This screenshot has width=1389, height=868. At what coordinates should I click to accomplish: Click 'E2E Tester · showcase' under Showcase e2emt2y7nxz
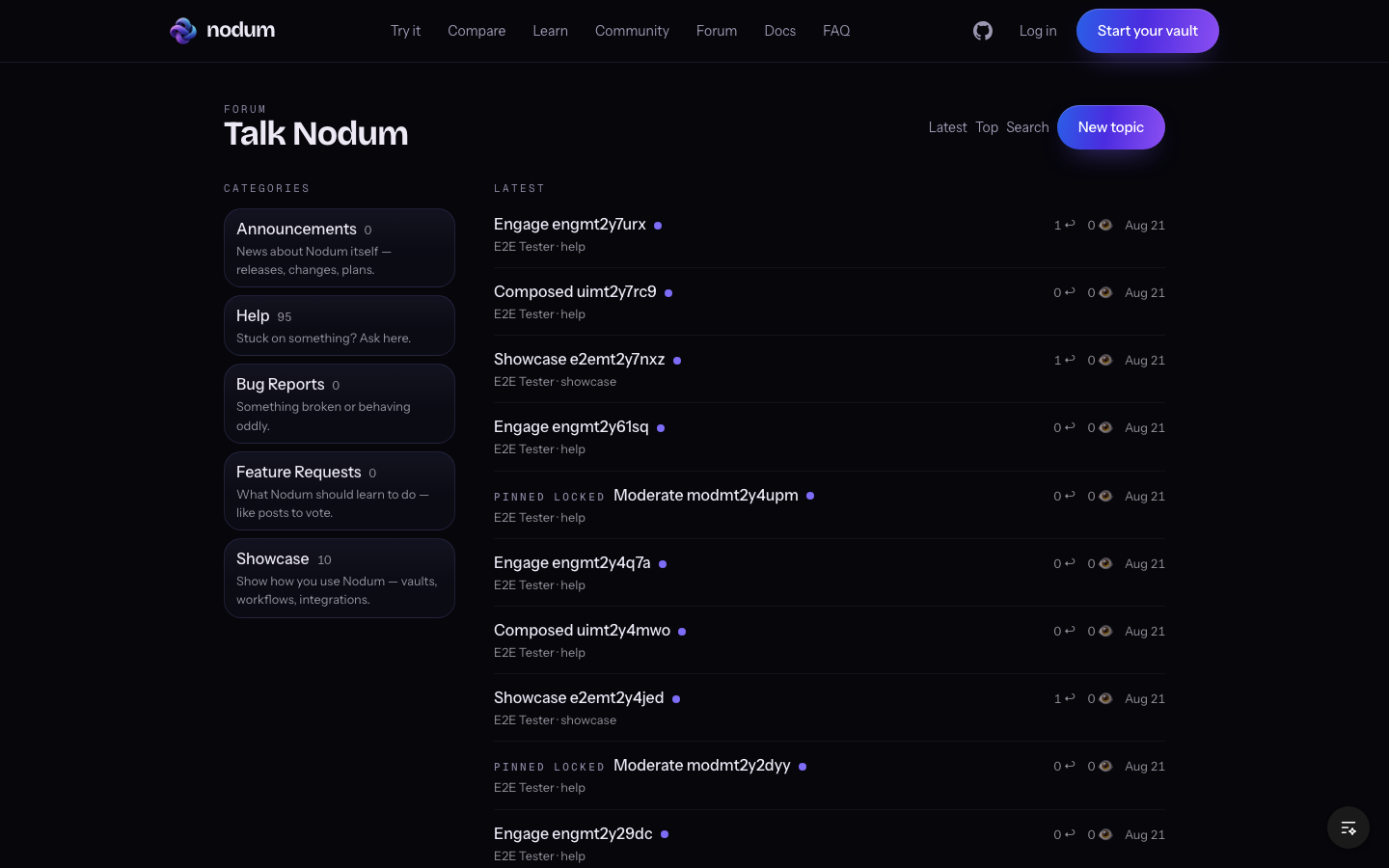[555, 382]
